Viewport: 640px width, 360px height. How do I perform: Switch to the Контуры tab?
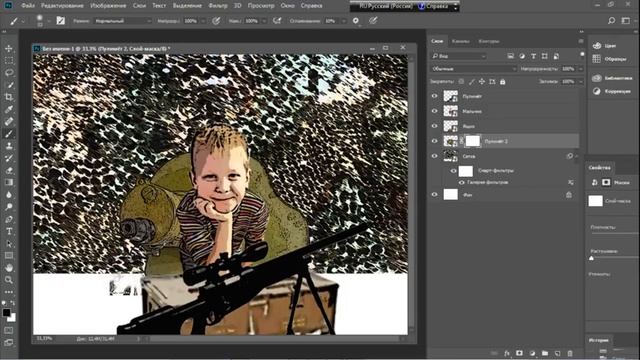[489, 41]
